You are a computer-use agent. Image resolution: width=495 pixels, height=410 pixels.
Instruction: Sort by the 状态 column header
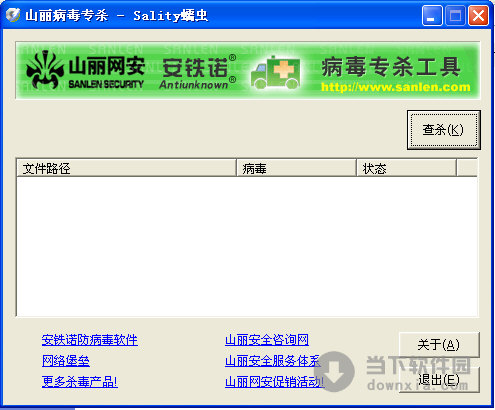point(406,168)
